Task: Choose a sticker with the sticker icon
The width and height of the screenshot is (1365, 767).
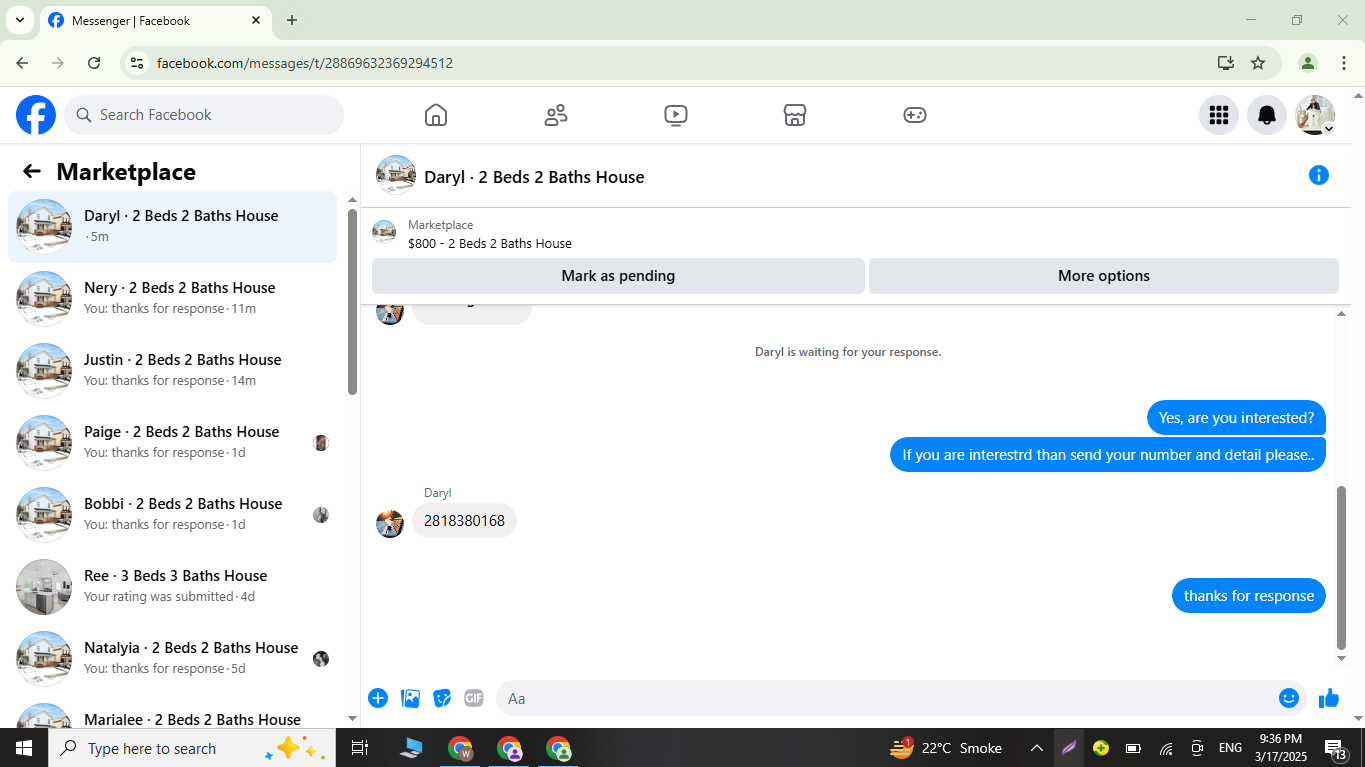Action: (x=442, y=698)
